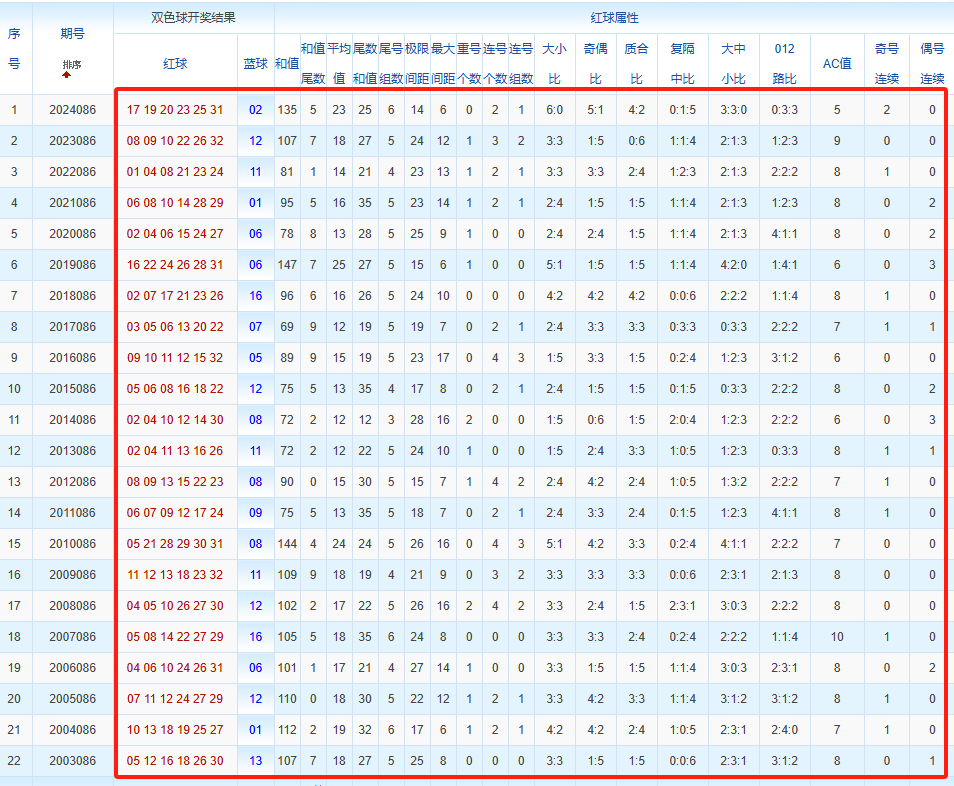Click blue ball 13 in row 2003086
This screenshot has width=954, height=786.
coord(256,761)
